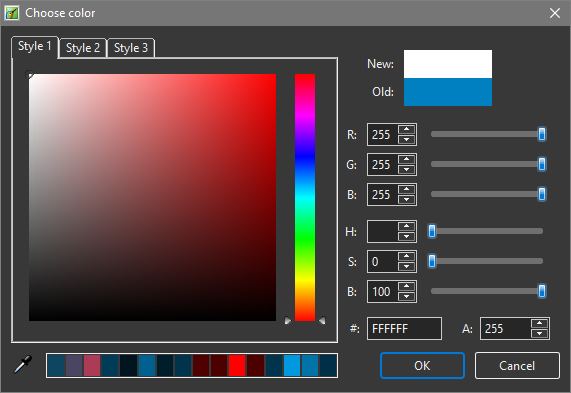Viewport: 571px width, 393px height.
Task: Click the hex color field showing FFFFFF
Action: [404, 329]
